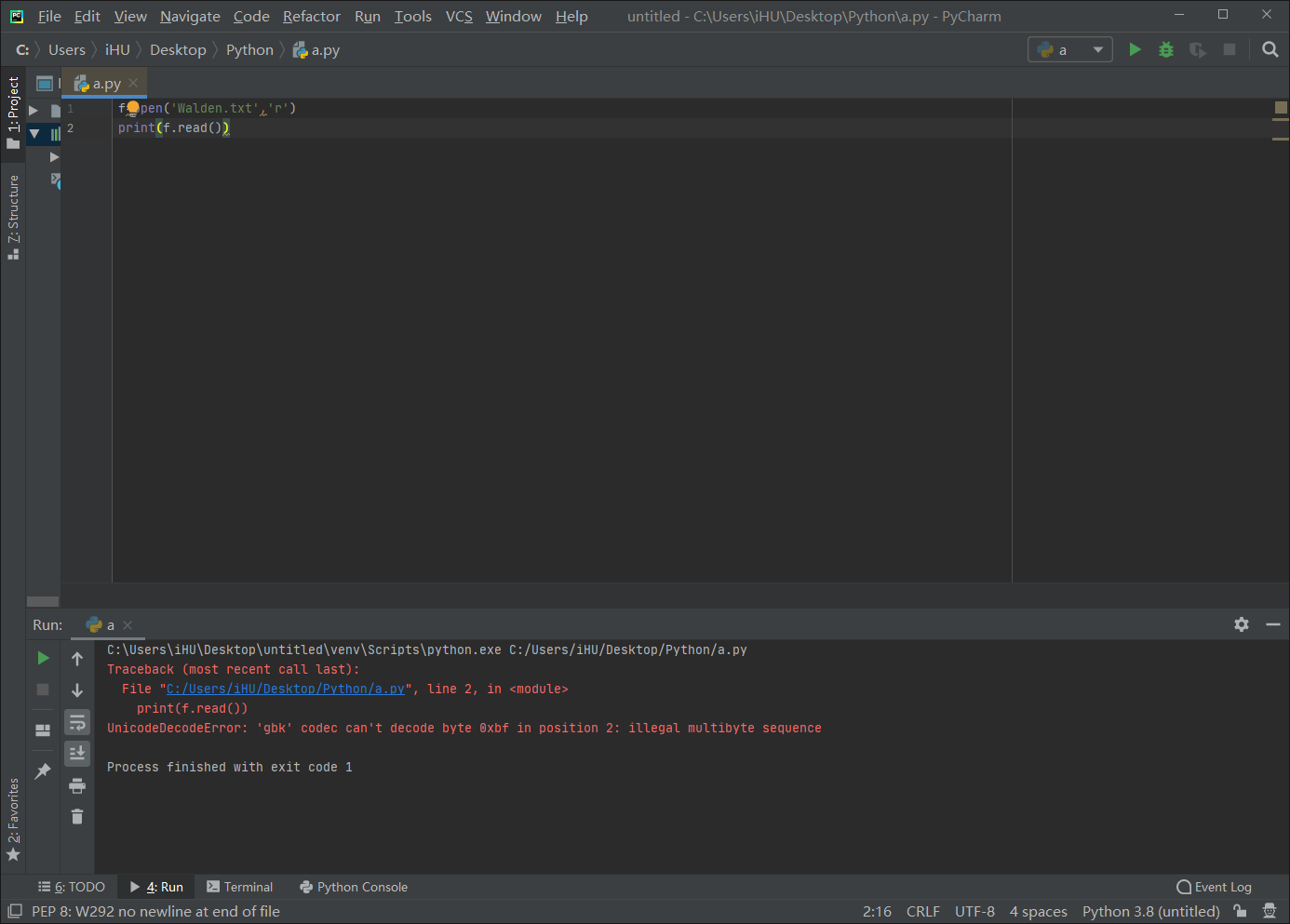Click the 2:16 cursor position in the status bar
The image size is (1290, 924).
(x=877, y=911)
